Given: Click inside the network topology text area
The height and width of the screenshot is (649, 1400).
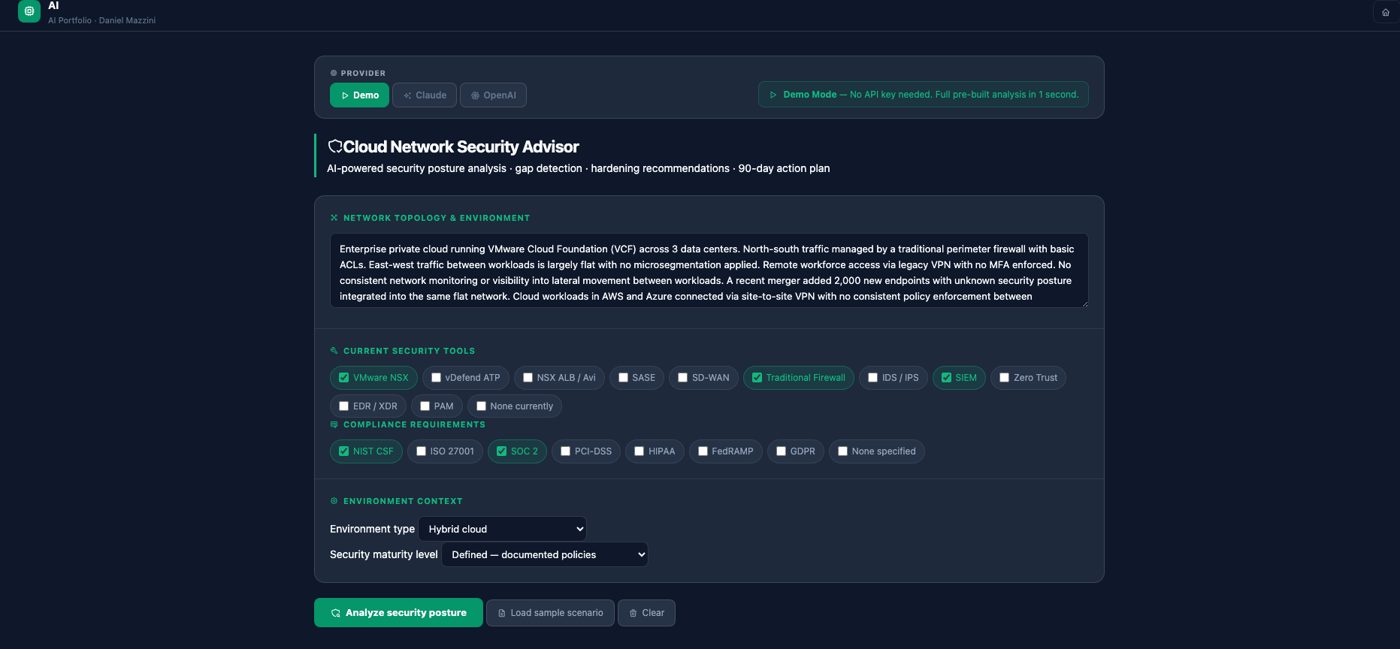Looking at the screenshot, I should tap(709, 271).
